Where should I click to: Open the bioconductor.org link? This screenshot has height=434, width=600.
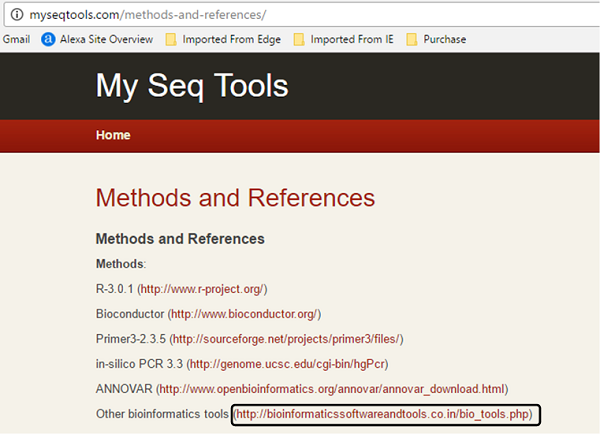coord(244,314)
